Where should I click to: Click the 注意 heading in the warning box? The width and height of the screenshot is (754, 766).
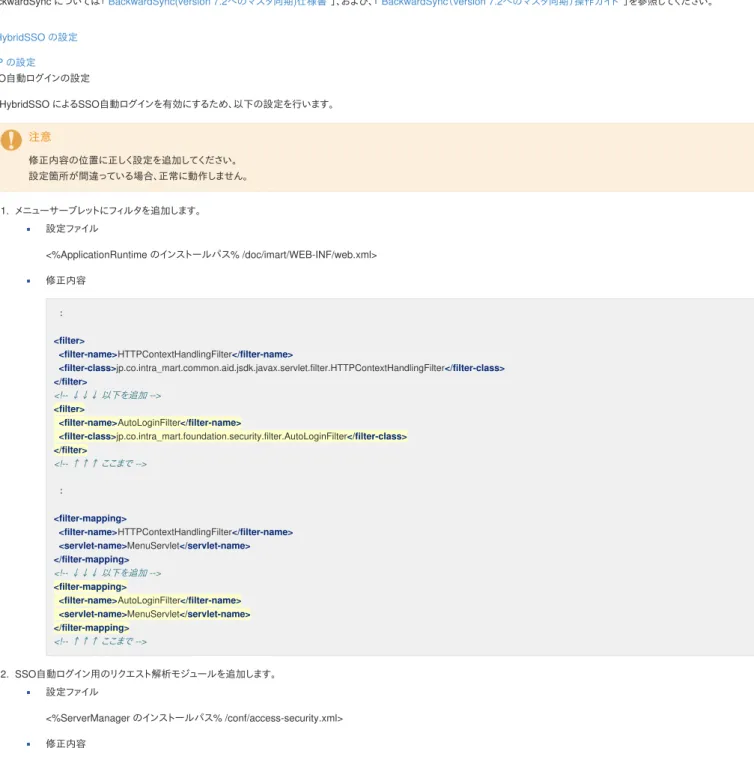40,137
